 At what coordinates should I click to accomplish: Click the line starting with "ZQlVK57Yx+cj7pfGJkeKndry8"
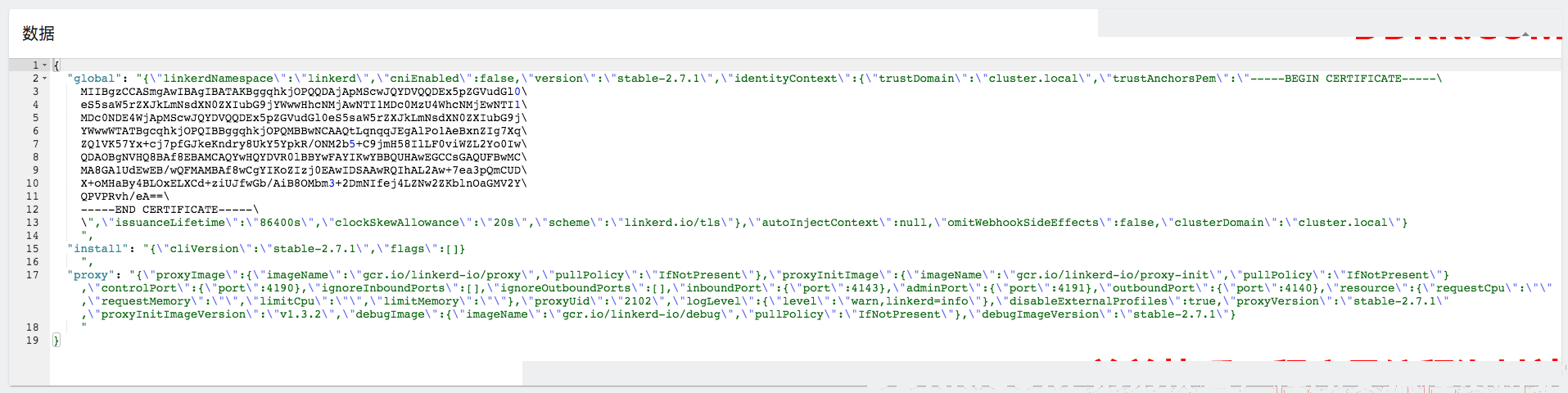(x=304, y=144)
